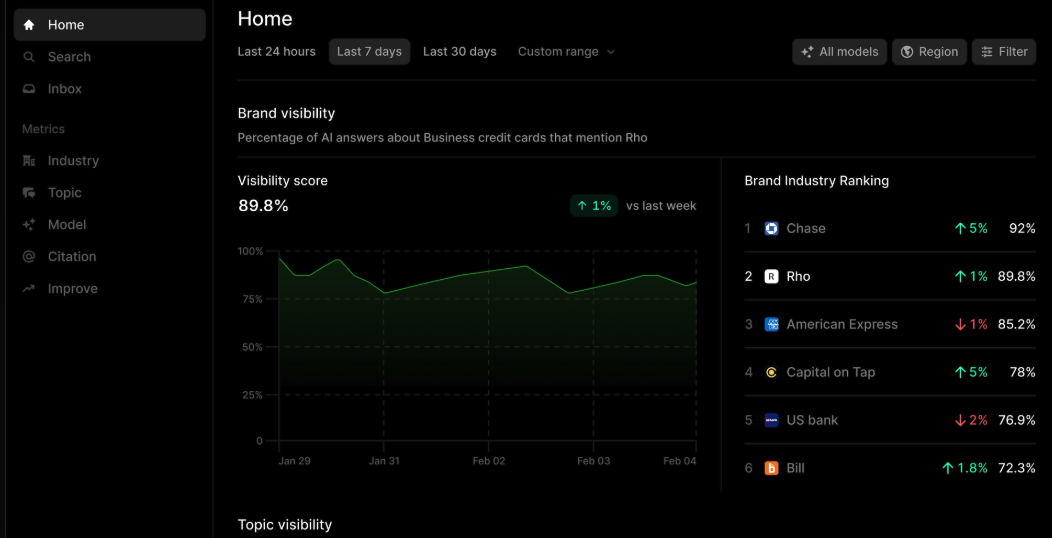Click the Model sparkle icon
The height and width of the screenshot is (538, 1052).
[x=29, y=225]
